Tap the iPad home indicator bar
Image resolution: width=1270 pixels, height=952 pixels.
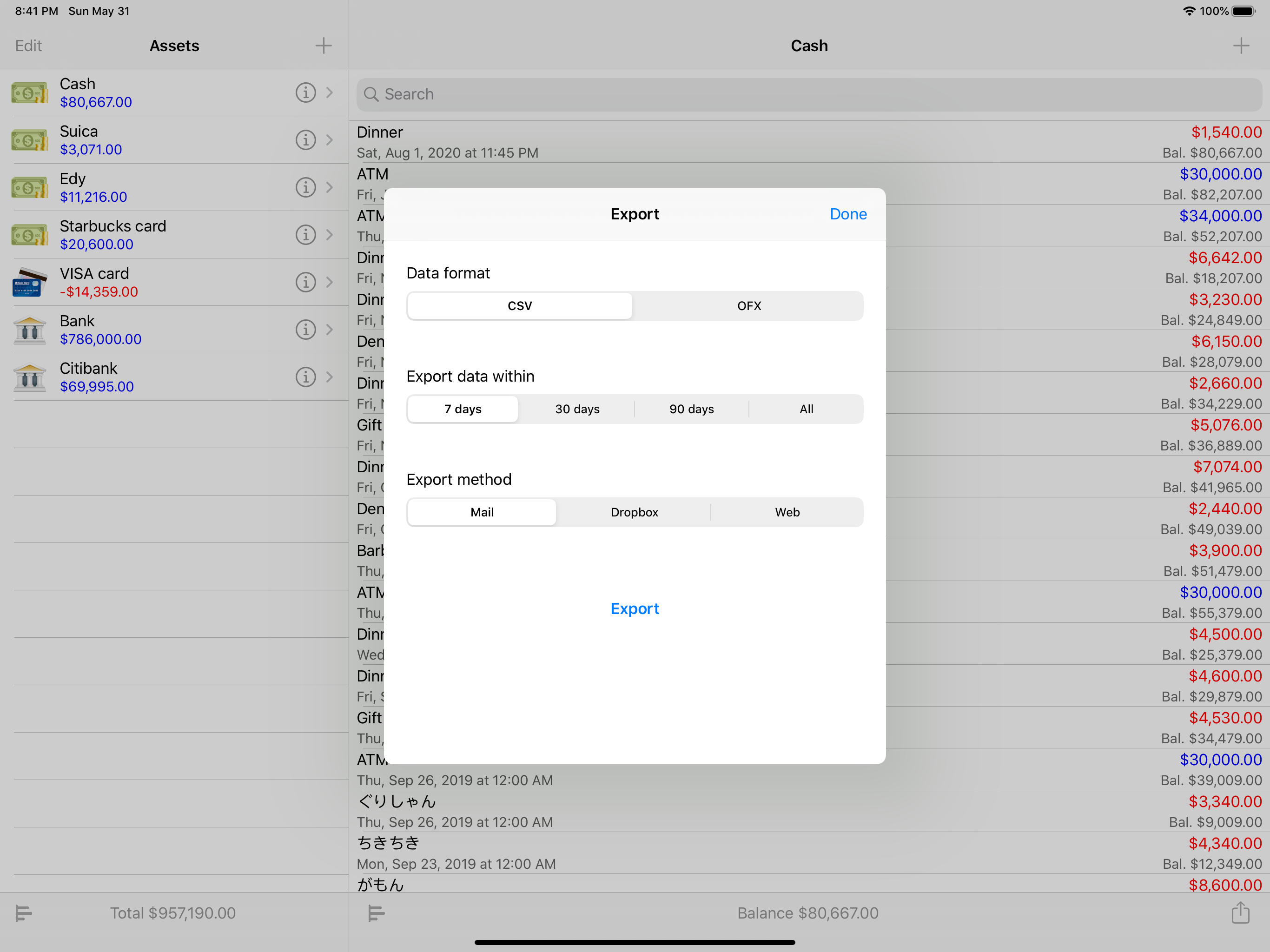(x=635, y=942)
